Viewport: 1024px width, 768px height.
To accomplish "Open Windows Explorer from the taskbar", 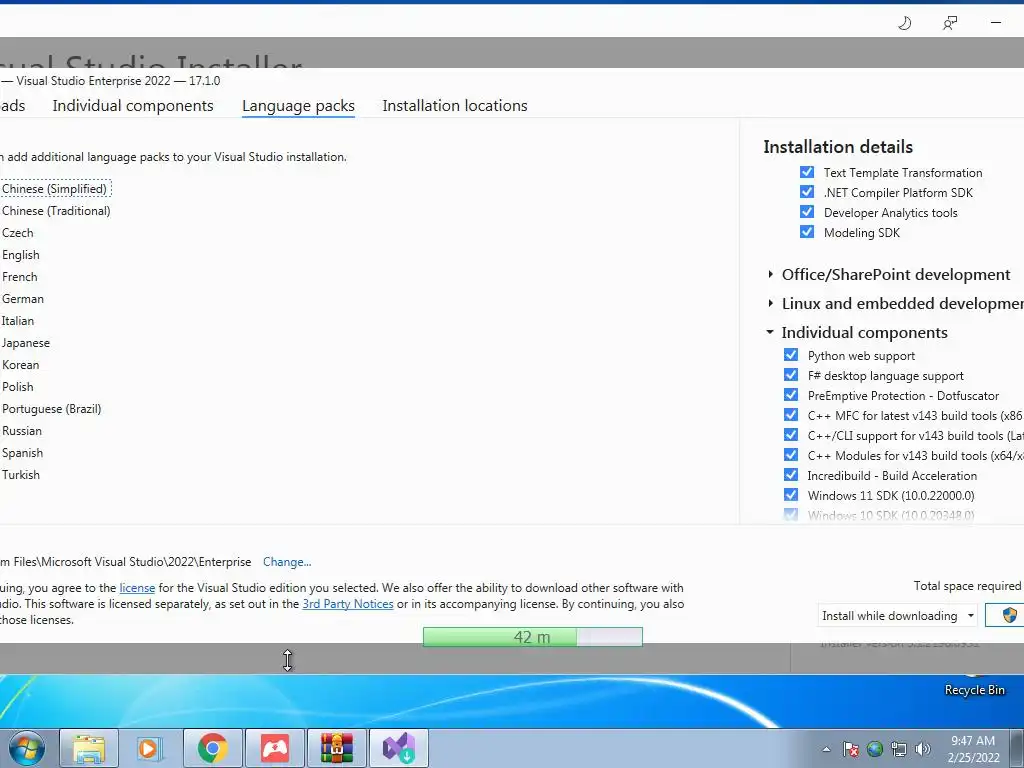I will coord(89,748).
